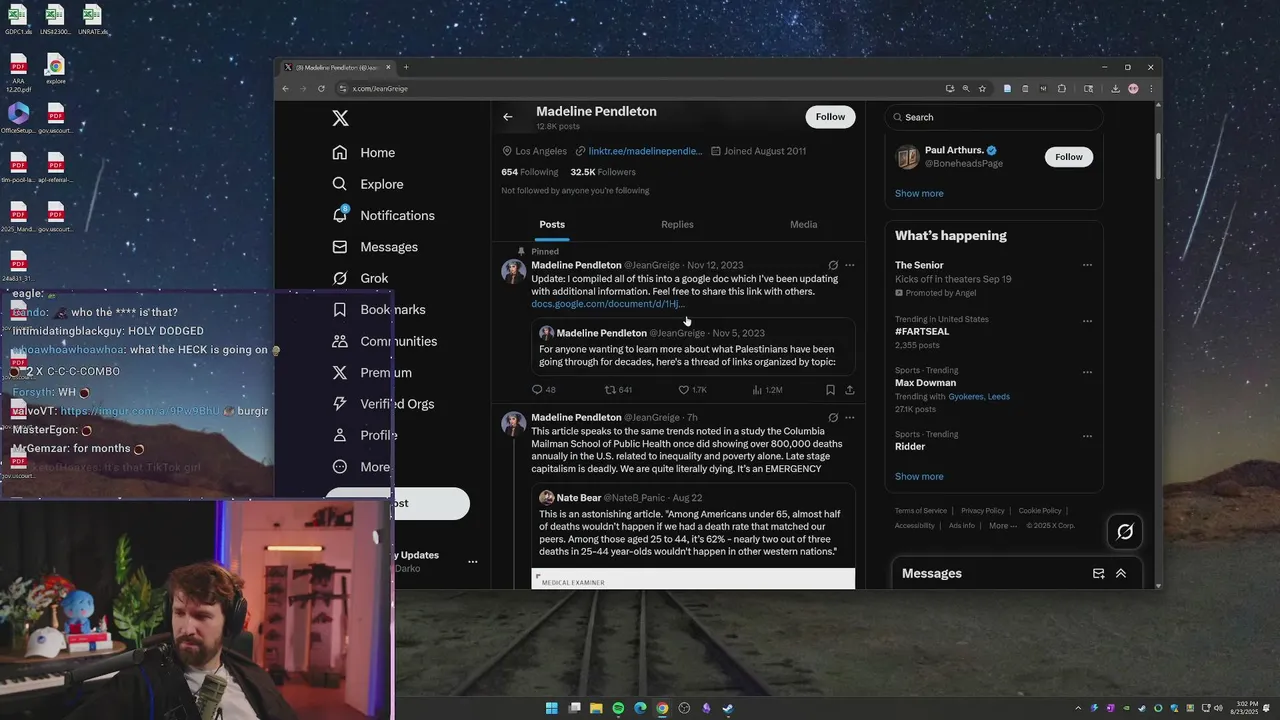
Task: Open more options for #FARTSEAL trend
Action: (1087, 321)
